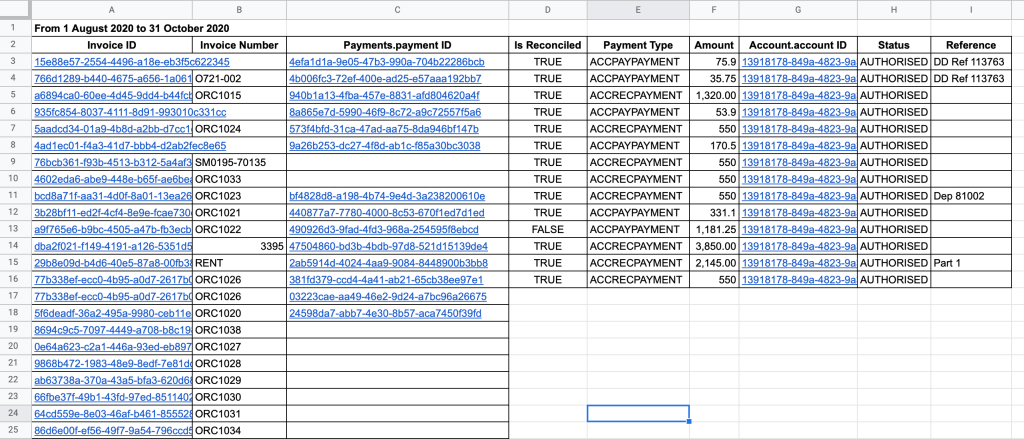The height and width of the screenshot is (439, 1024).
Task: Click the "Reference" header cell
Action: pos(971,45)
